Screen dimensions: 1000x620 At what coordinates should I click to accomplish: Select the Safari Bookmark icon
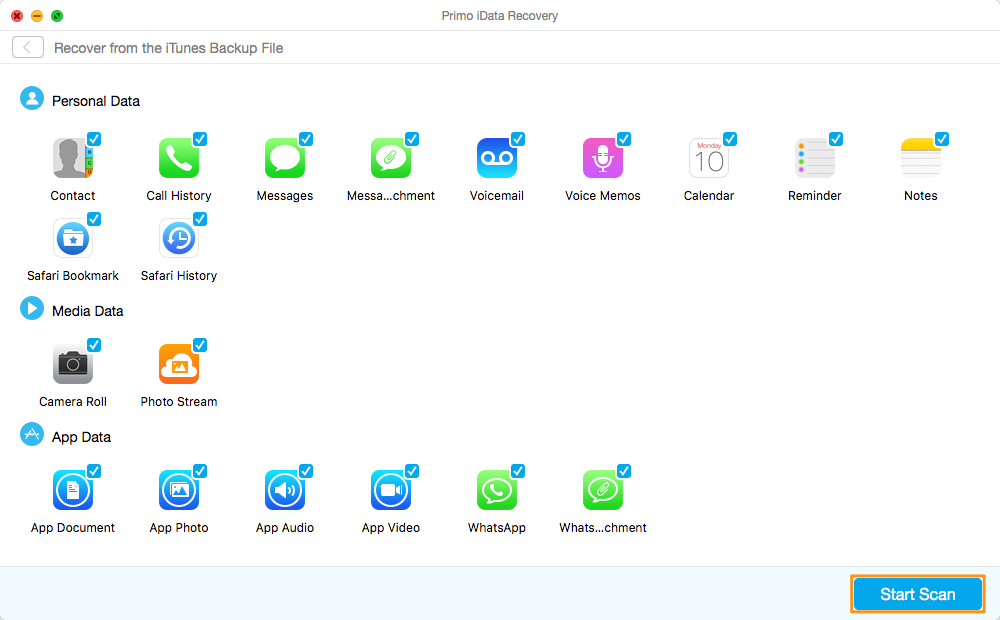pyautogui.click(x=73, y=238)
